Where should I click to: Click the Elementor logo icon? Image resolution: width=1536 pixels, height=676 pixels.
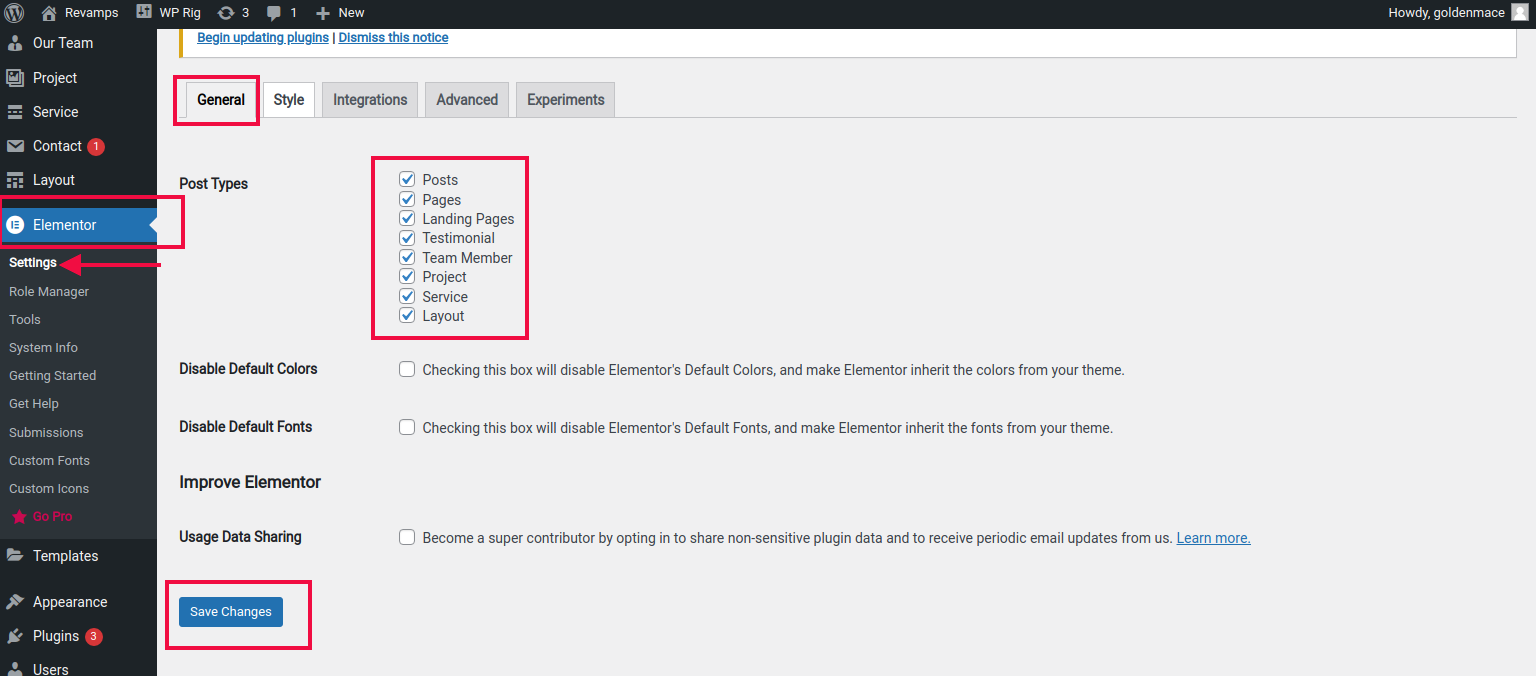pos(15,225)
